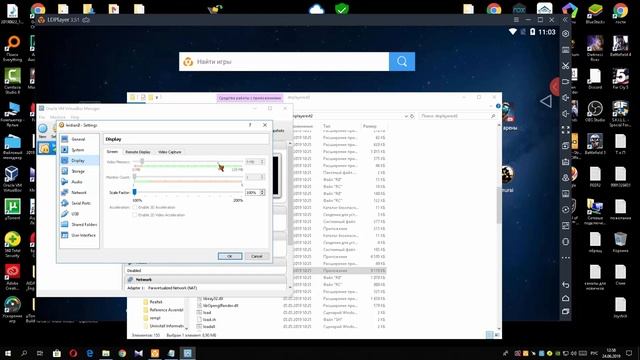Confirm settings with the OK button
This screenshot has width=640, height=360.
(x=230, y=256)
